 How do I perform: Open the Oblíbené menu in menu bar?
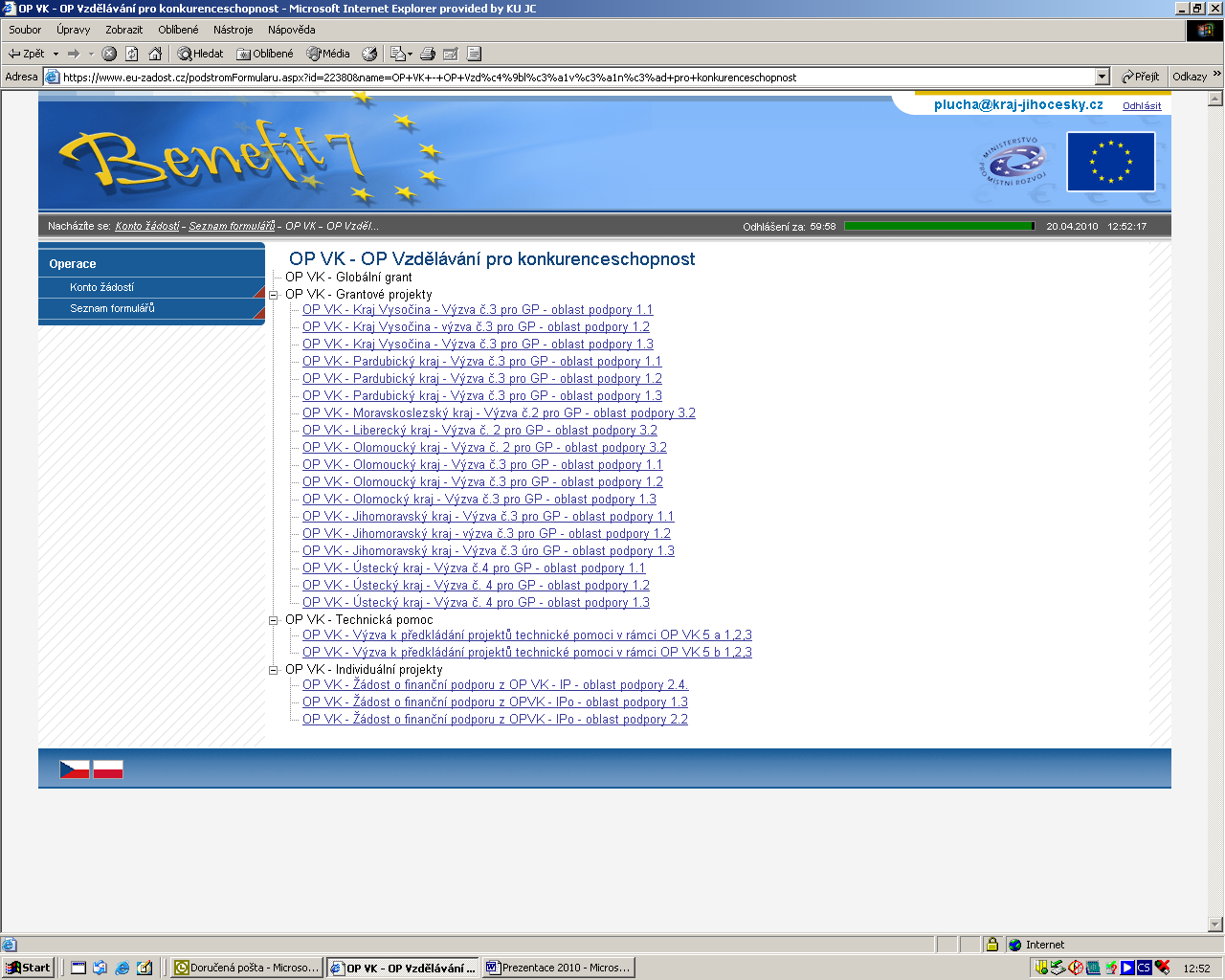(178, 30)
